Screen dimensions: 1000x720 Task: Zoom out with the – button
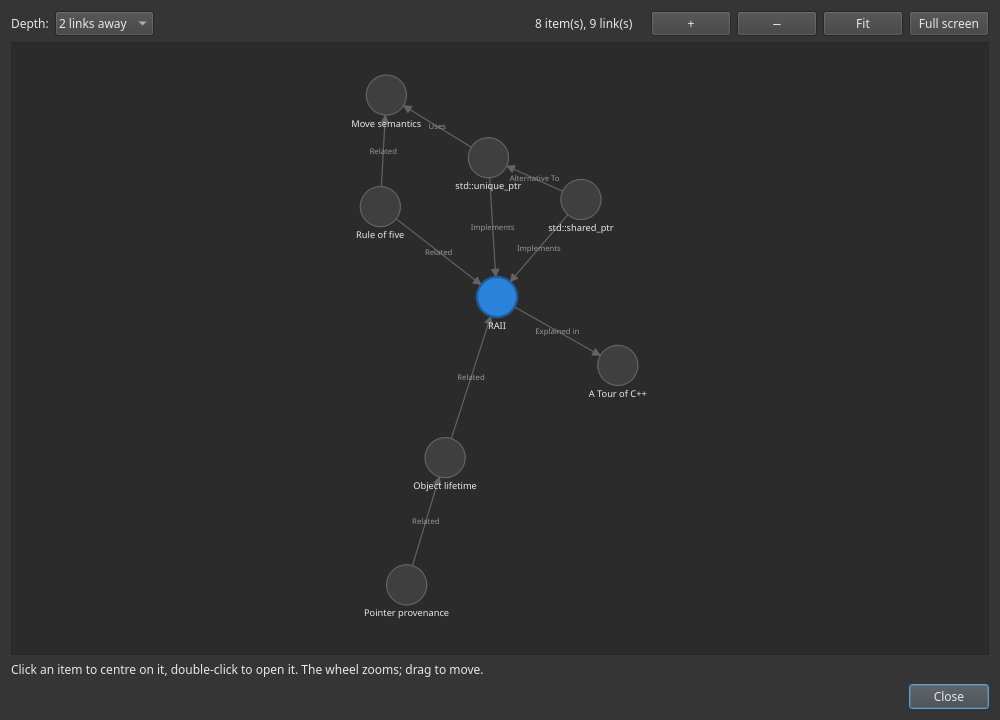(x=777, y=24)
